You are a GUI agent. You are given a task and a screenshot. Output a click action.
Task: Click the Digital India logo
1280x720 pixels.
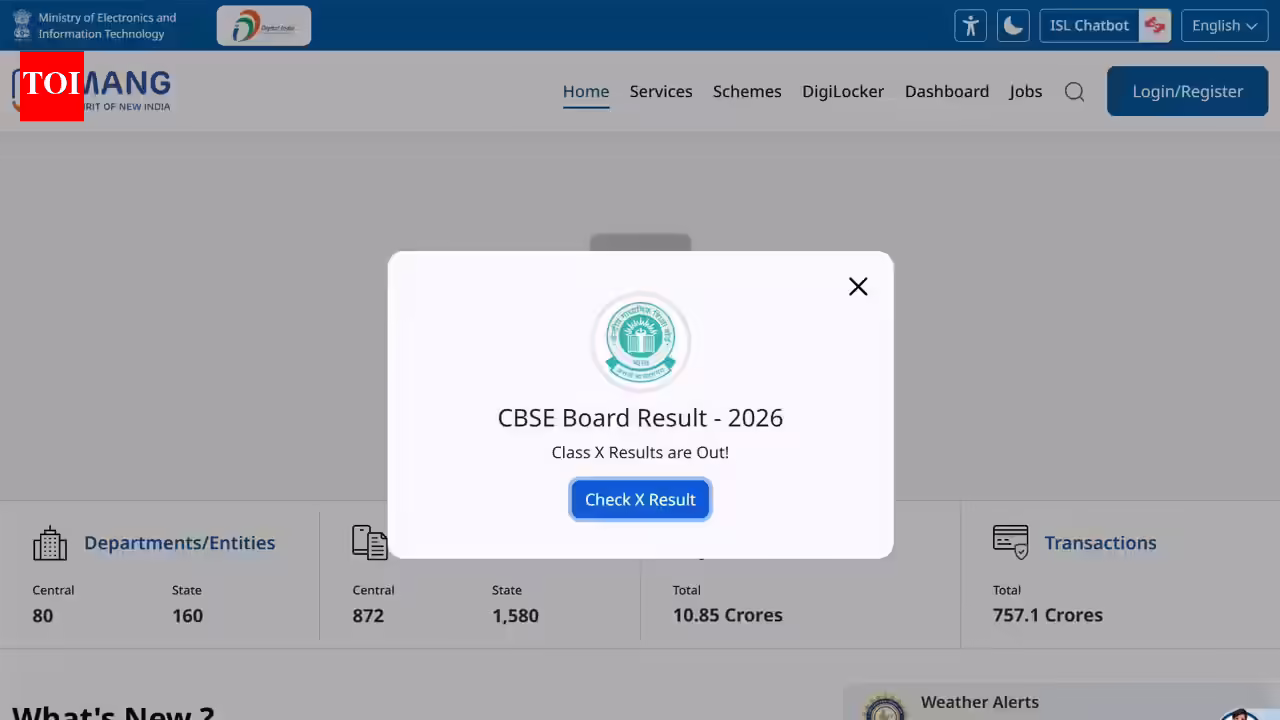[x=263, y=25]
